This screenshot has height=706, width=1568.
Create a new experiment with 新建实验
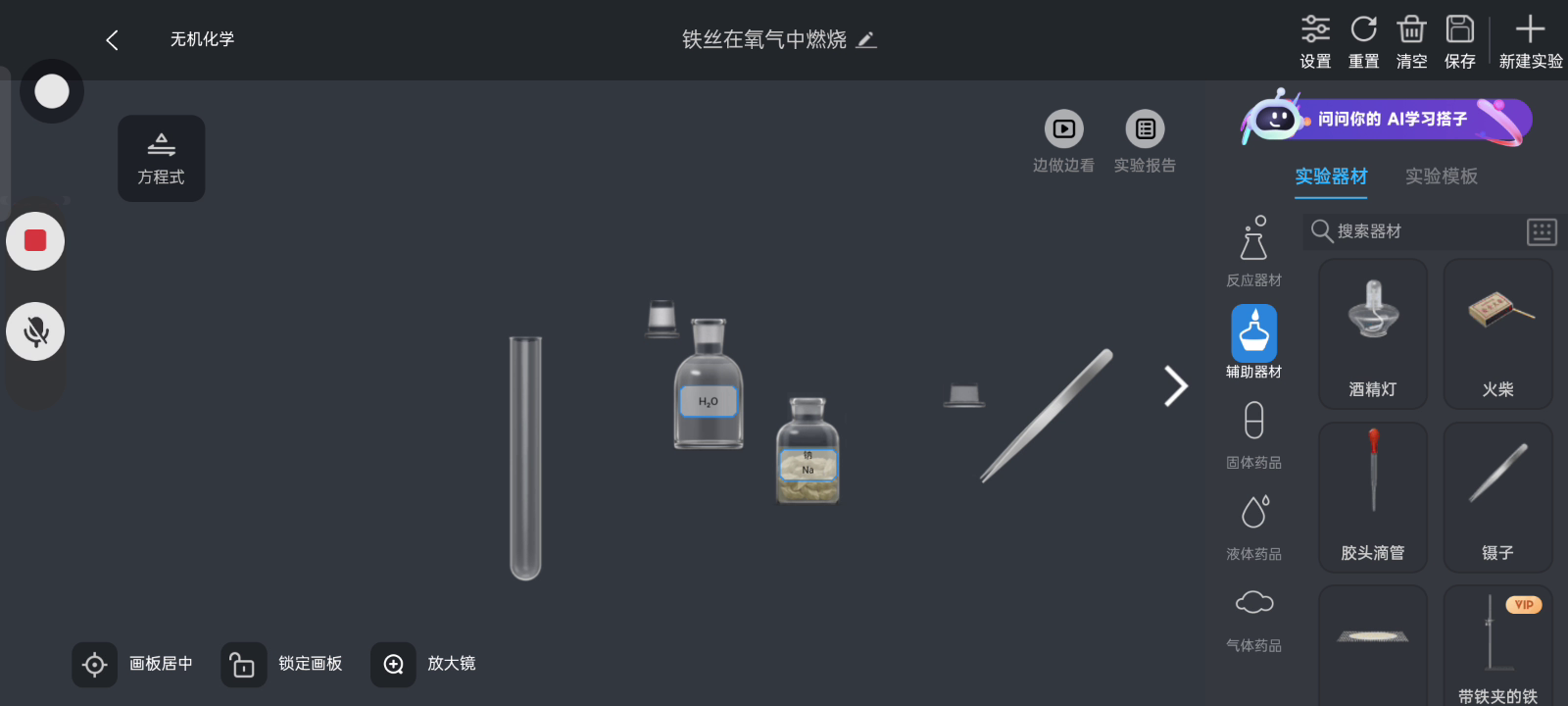pyautogui.click(x=1531, y=41)
